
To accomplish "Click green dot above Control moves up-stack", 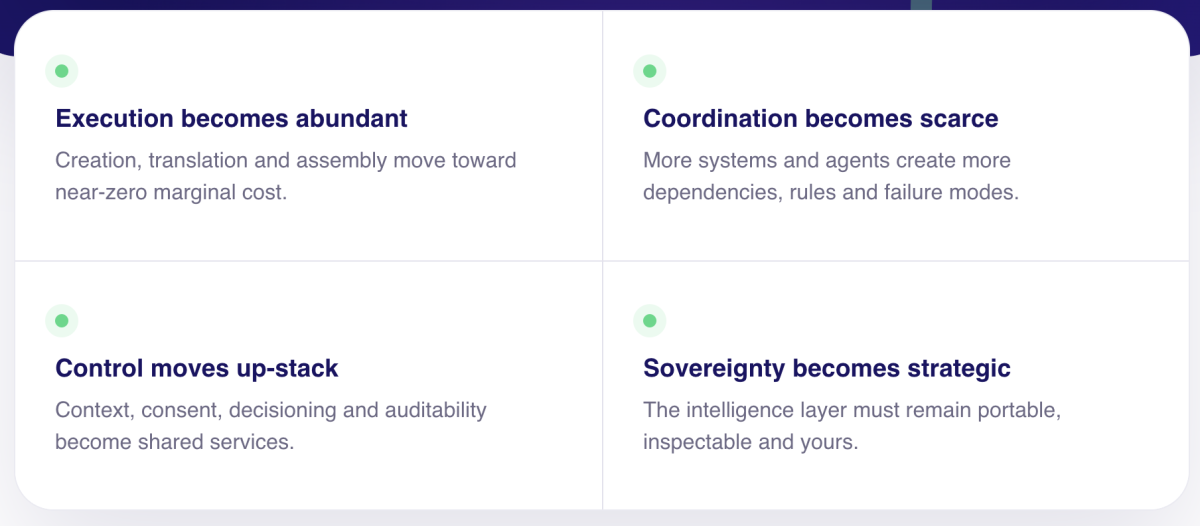I will tap(61, 321).
